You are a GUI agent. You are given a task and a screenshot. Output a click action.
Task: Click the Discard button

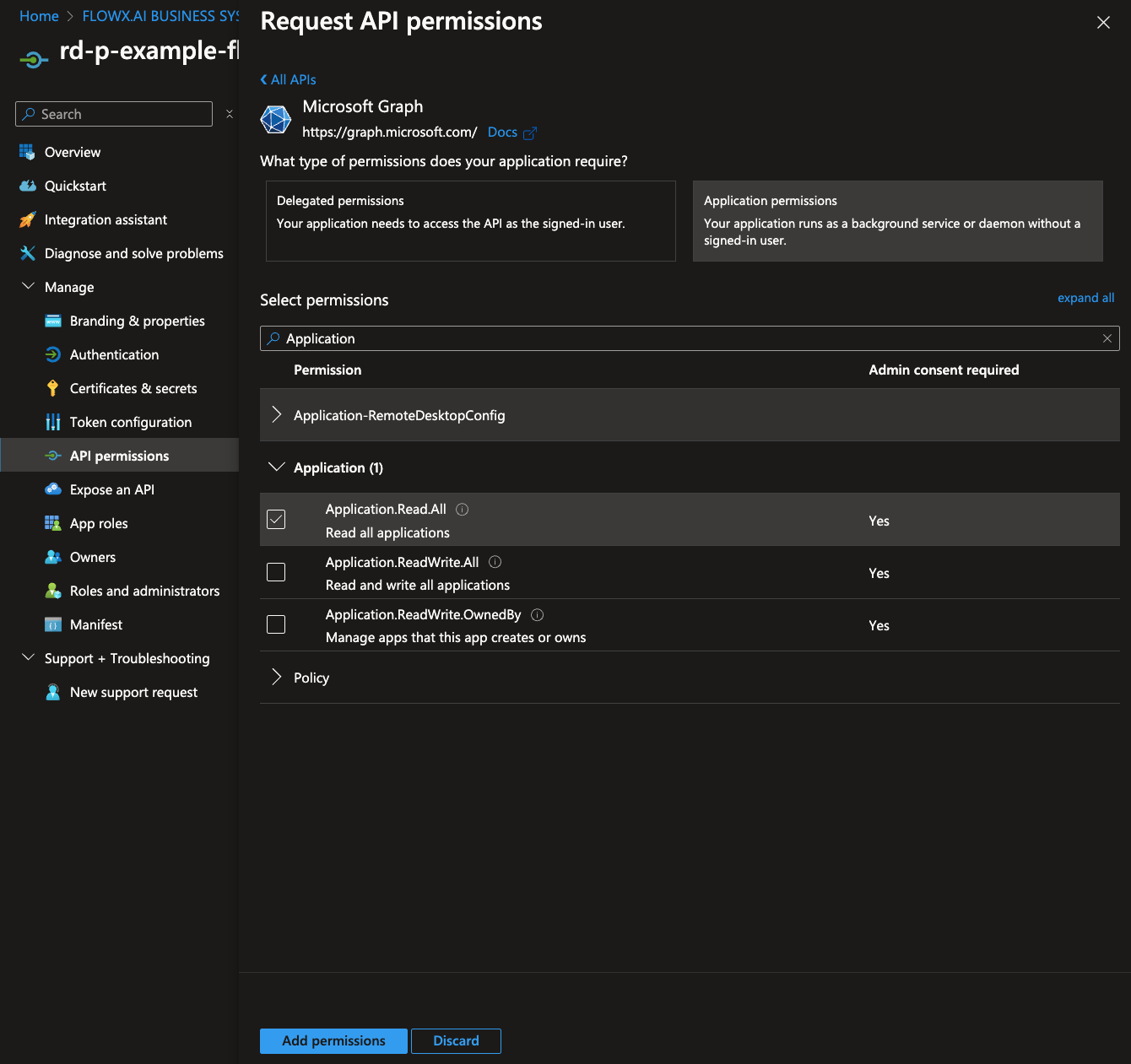click(456, 1041)
